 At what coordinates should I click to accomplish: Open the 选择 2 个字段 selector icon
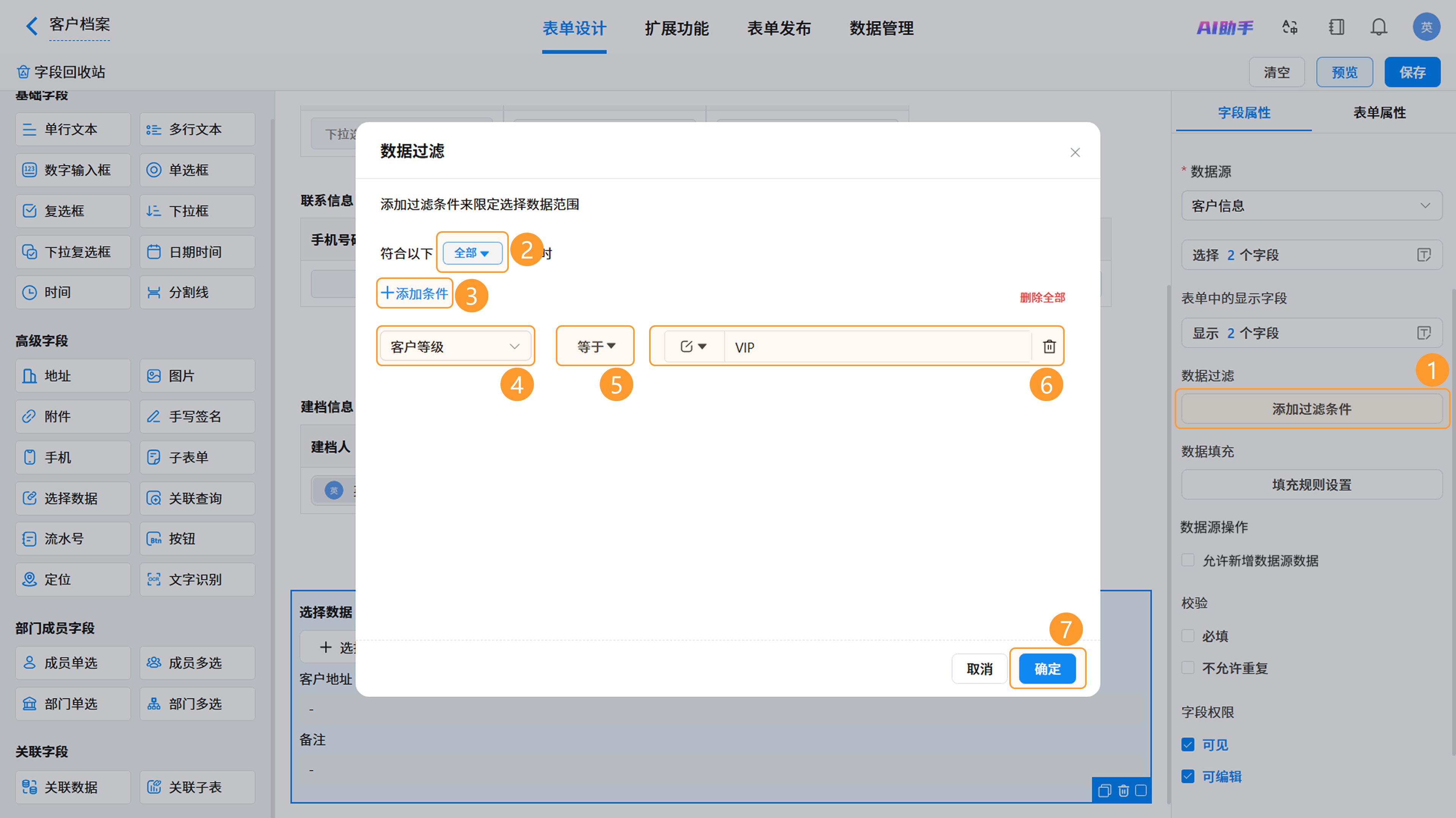pos(1424,255)
